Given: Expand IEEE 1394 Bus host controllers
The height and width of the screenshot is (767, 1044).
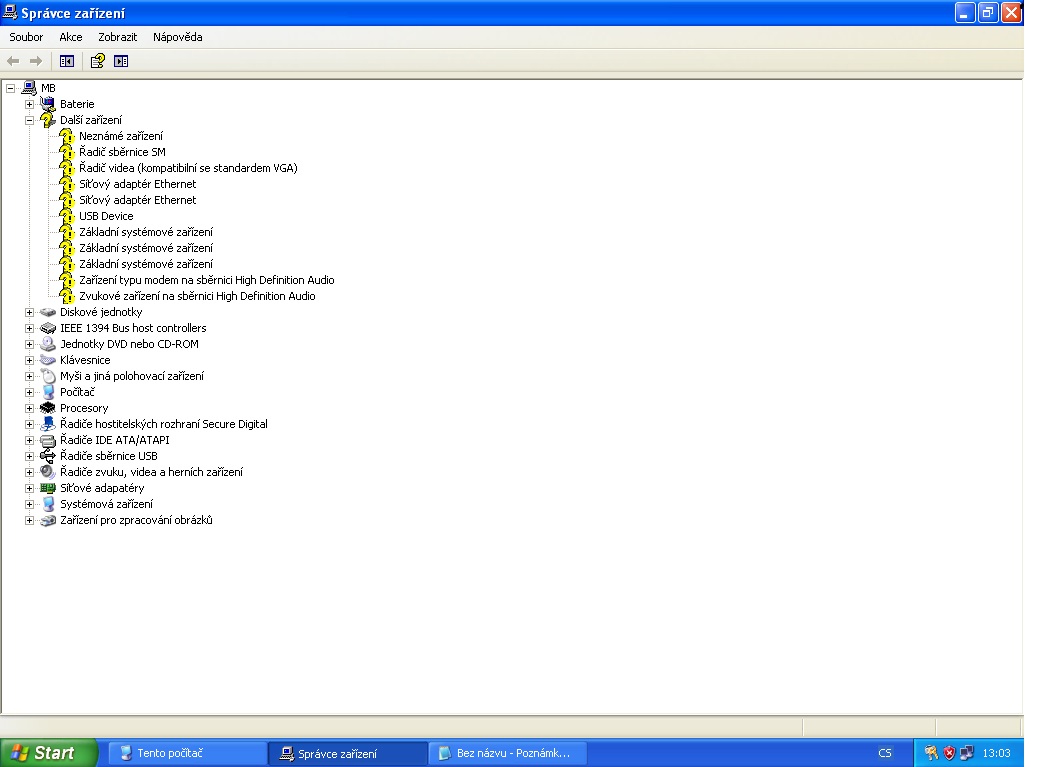Looking at the screenshot, I should coord(29,328).
